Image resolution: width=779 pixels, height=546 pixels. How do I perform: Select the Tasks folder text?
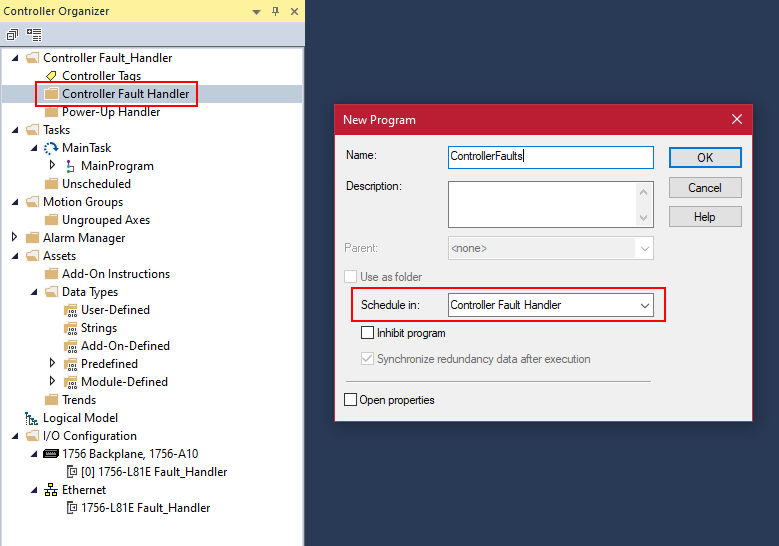pyautogui.click(x=57, y=130)
